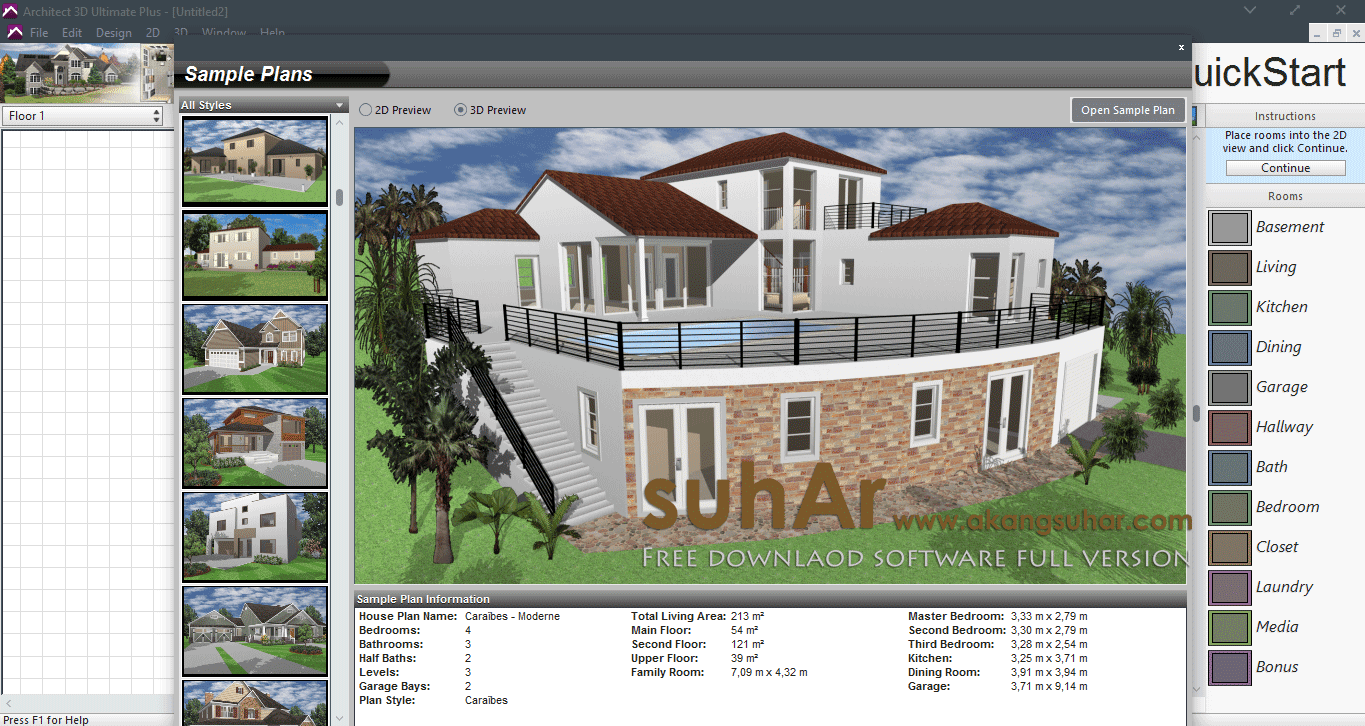The image size is (1365, 726).
Task: Select 3D Preview radio button
Action: 461,110
